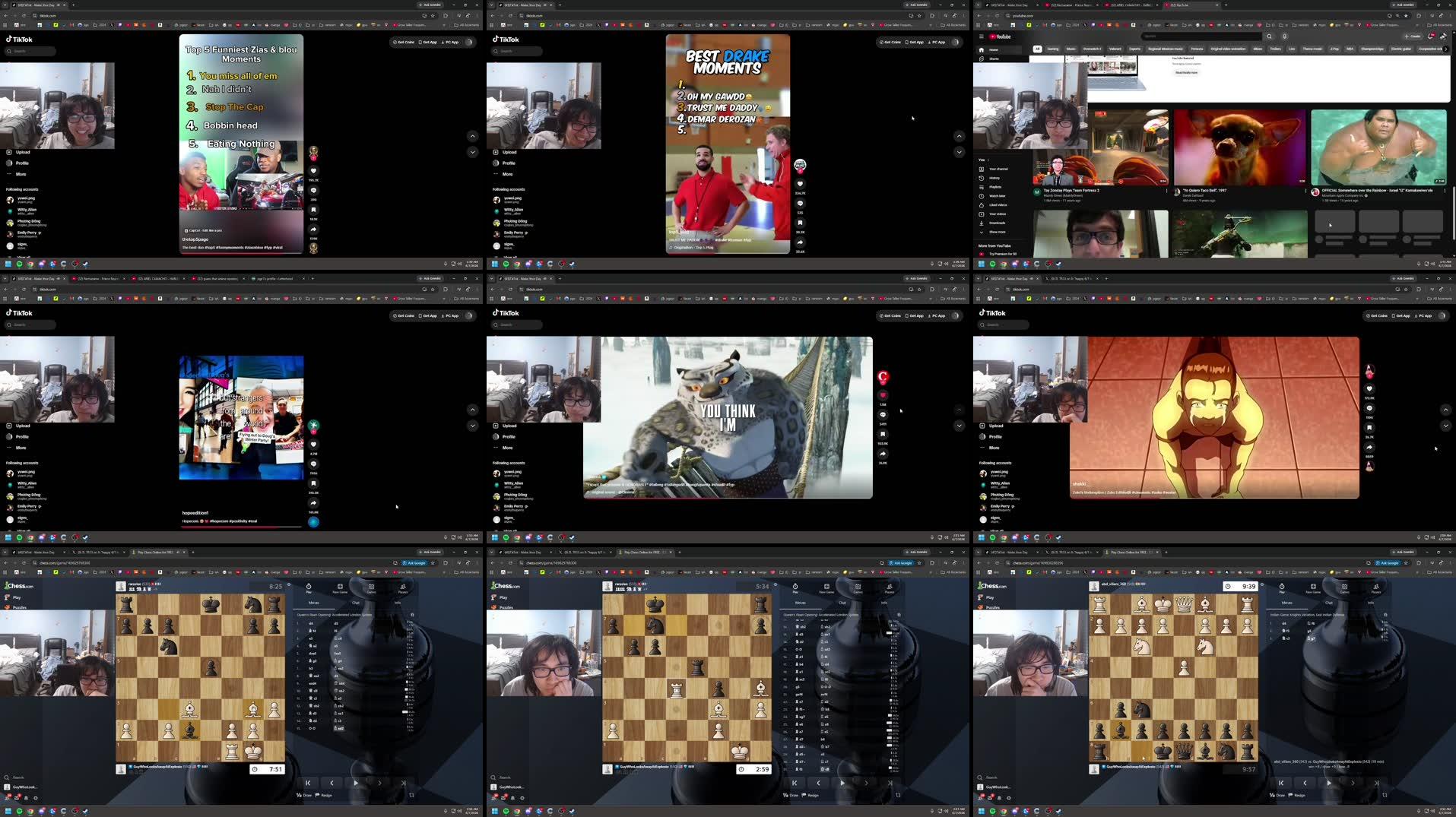This screenshot has height=817, width=1456.
Task: Like the Zias & blou TikTok video
Action: click(x=313, y=171)
